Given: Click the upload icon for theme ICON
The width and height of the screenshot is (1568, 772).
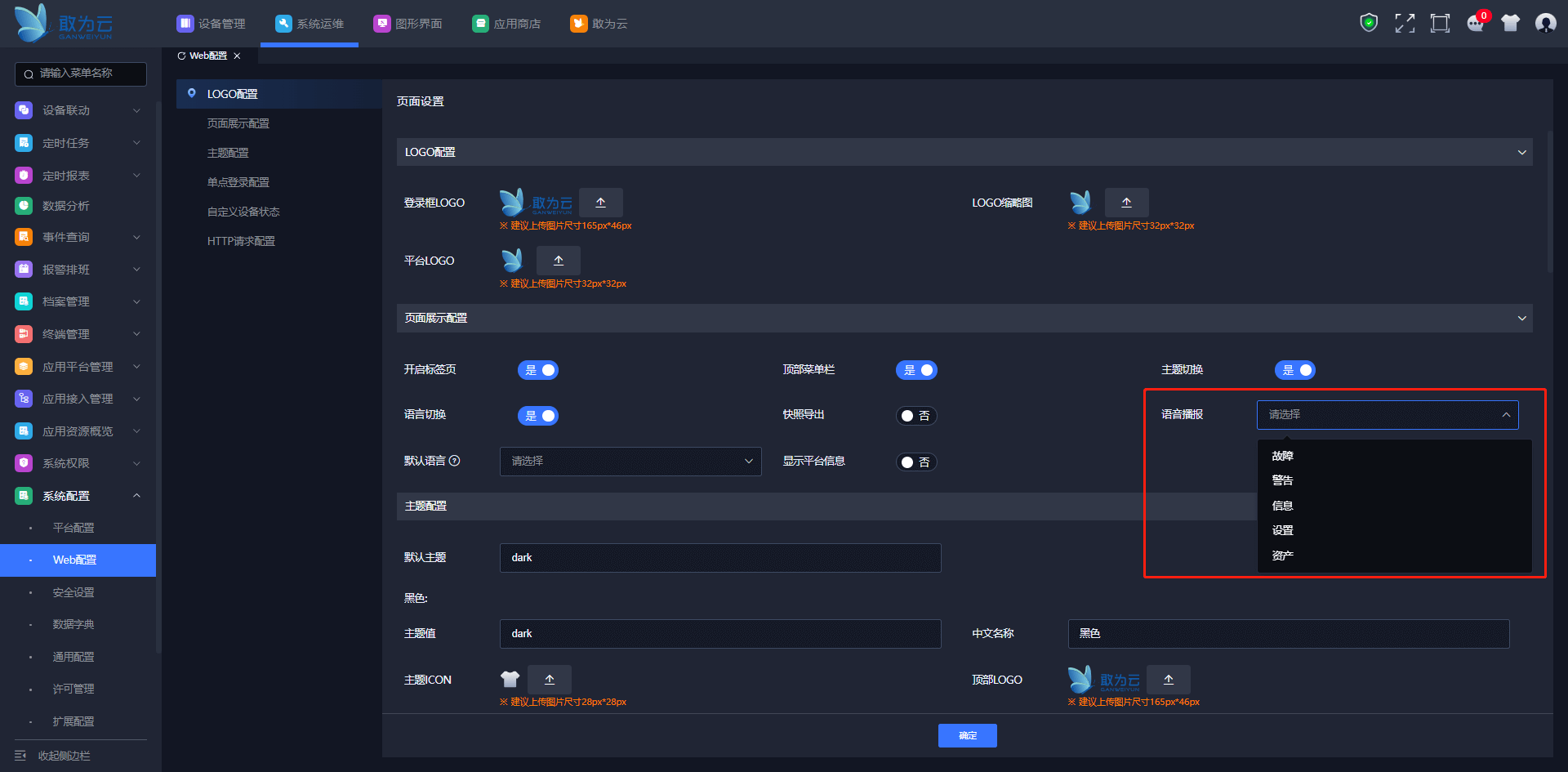Looking at the screenshot, I should coord(550,680).
